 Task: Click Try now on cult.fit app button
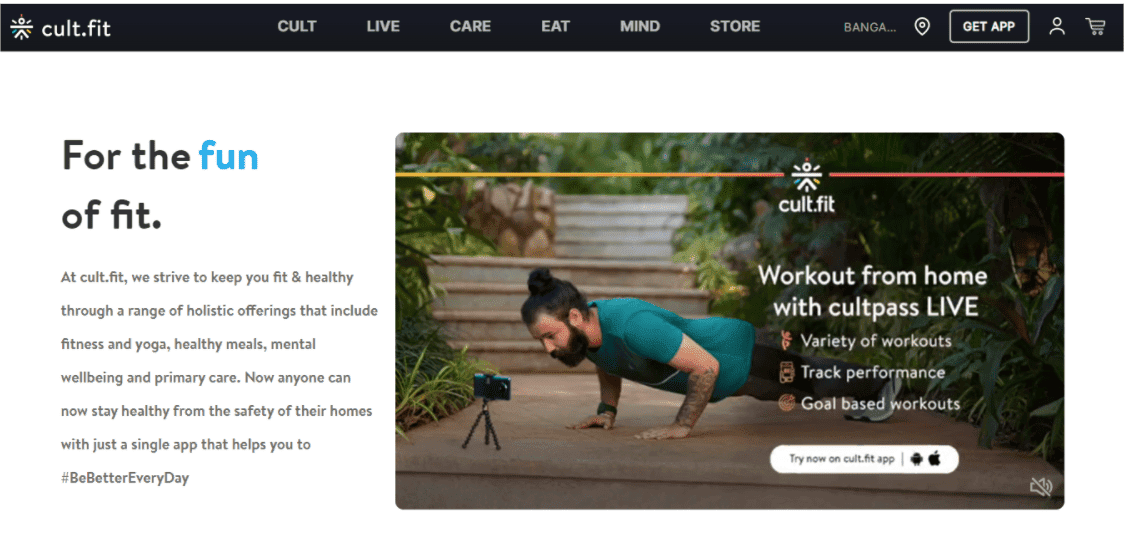coord(865,459)
